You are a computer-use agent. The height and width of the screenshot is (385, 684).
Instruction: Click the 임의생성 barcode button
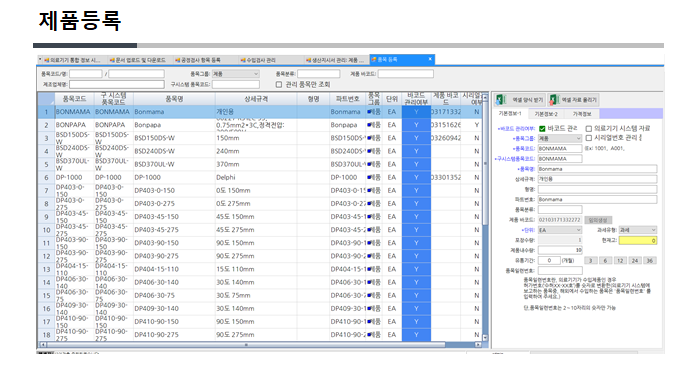point(598,220)
